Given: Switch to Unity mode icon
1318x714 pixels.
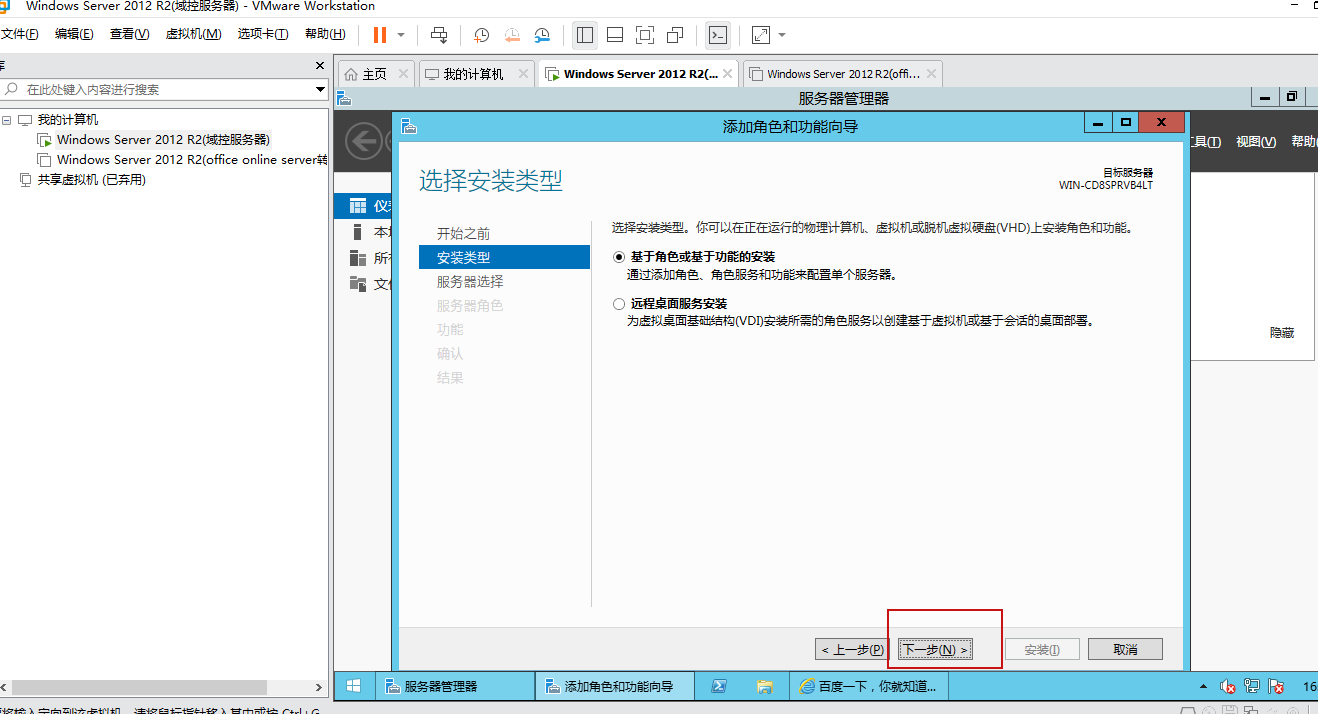Looking at the screenshot, I should (675, 35).
